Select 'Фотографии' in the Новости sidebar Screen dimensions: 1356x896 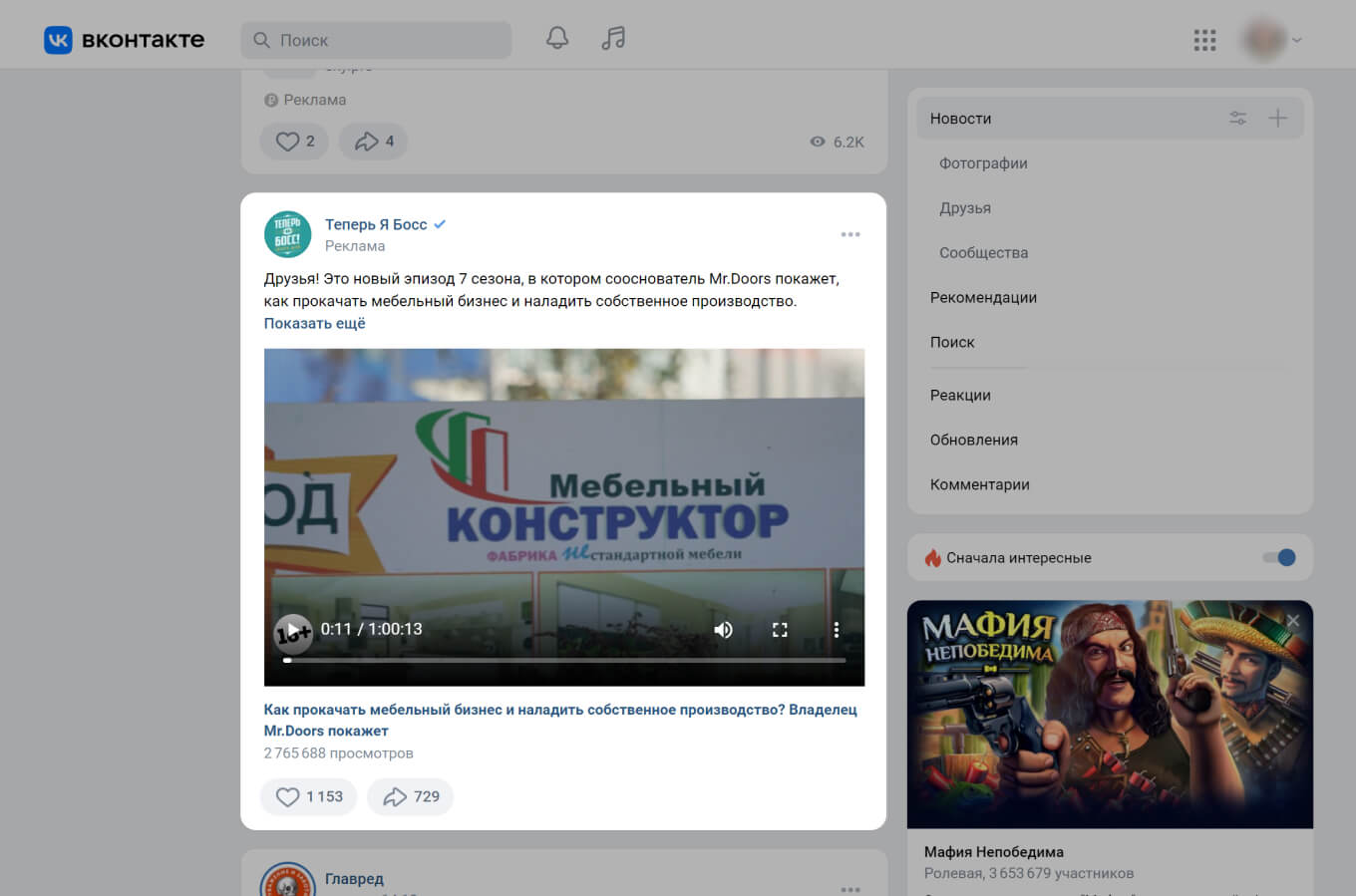[982, 162]
